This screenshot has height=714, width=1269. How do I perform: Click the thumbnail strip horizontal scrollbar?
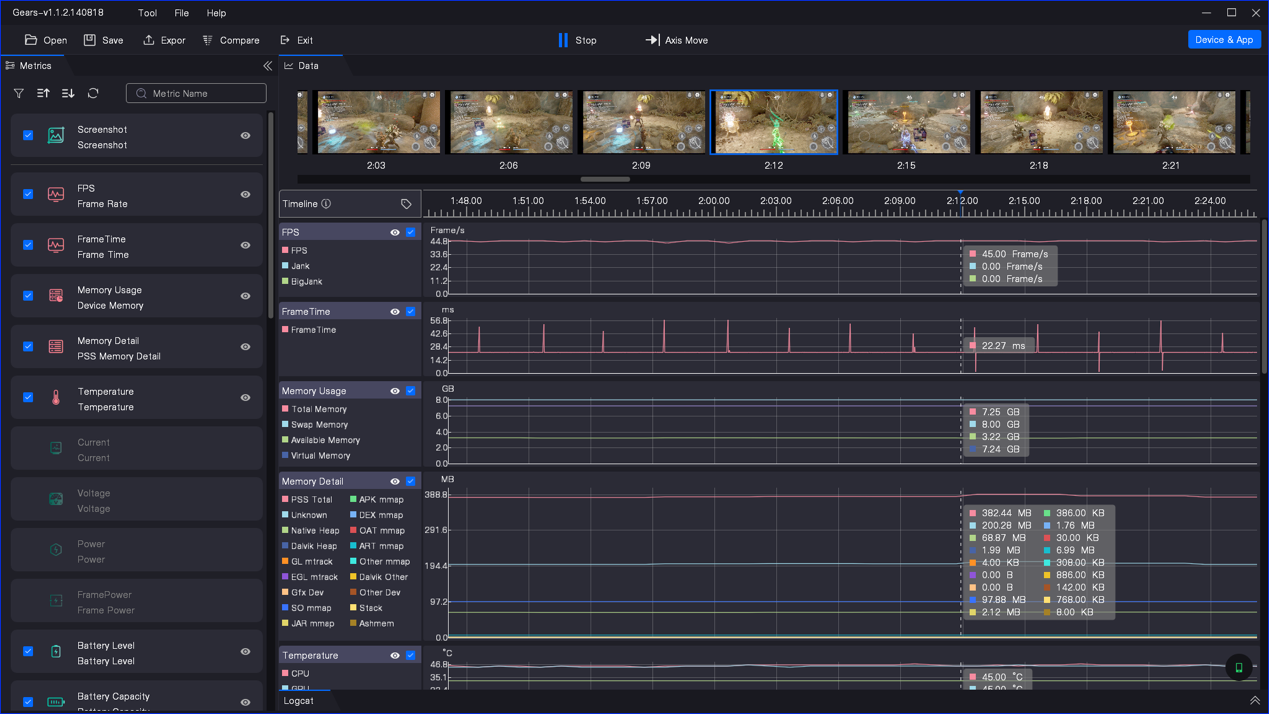(605, 180)
